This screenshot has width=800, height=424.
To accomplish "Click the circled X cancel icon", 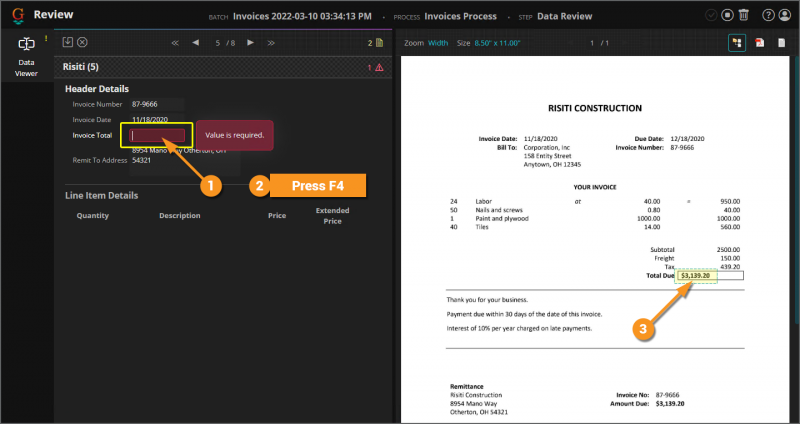I will click(x=82, y=42).
